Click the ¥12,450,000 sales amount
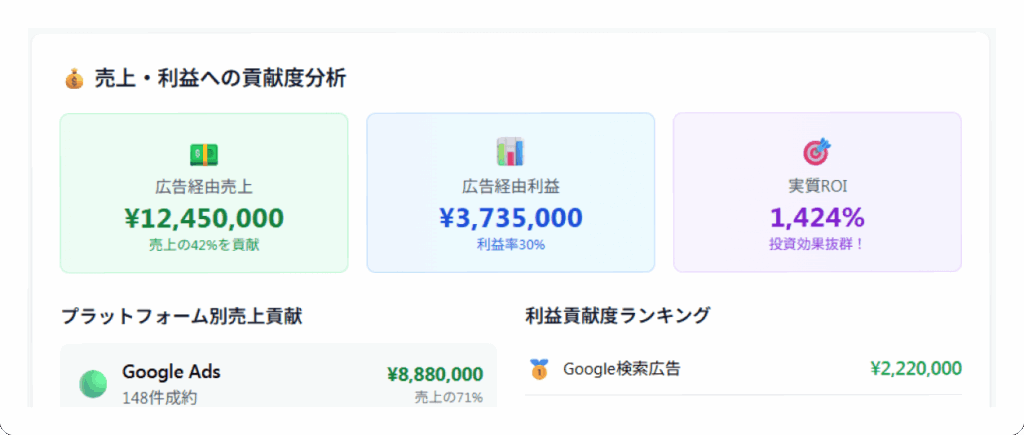Screen dimensions: 1024x435 pos(204,217)
